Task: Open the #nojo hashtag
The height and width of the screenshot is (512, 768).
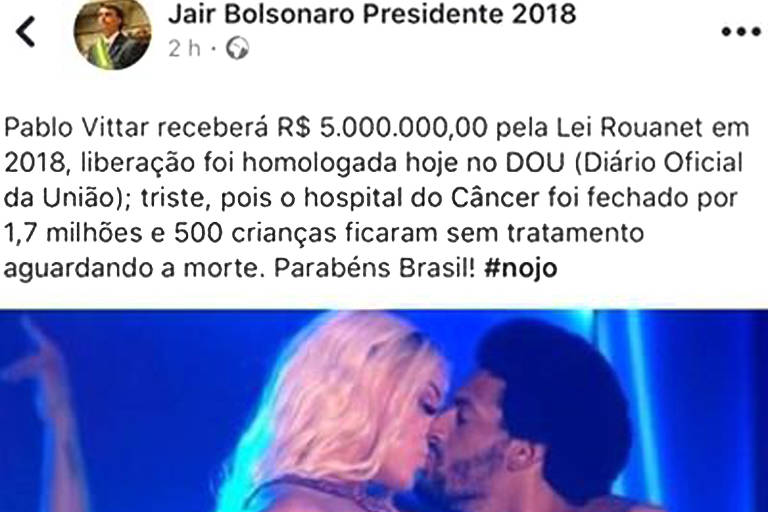Action: point(521,268)
